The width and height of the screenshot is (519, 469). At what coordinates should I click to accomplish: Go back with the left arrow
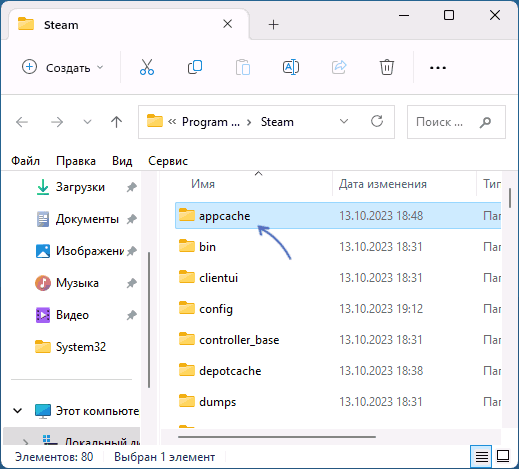click(22, 122)
